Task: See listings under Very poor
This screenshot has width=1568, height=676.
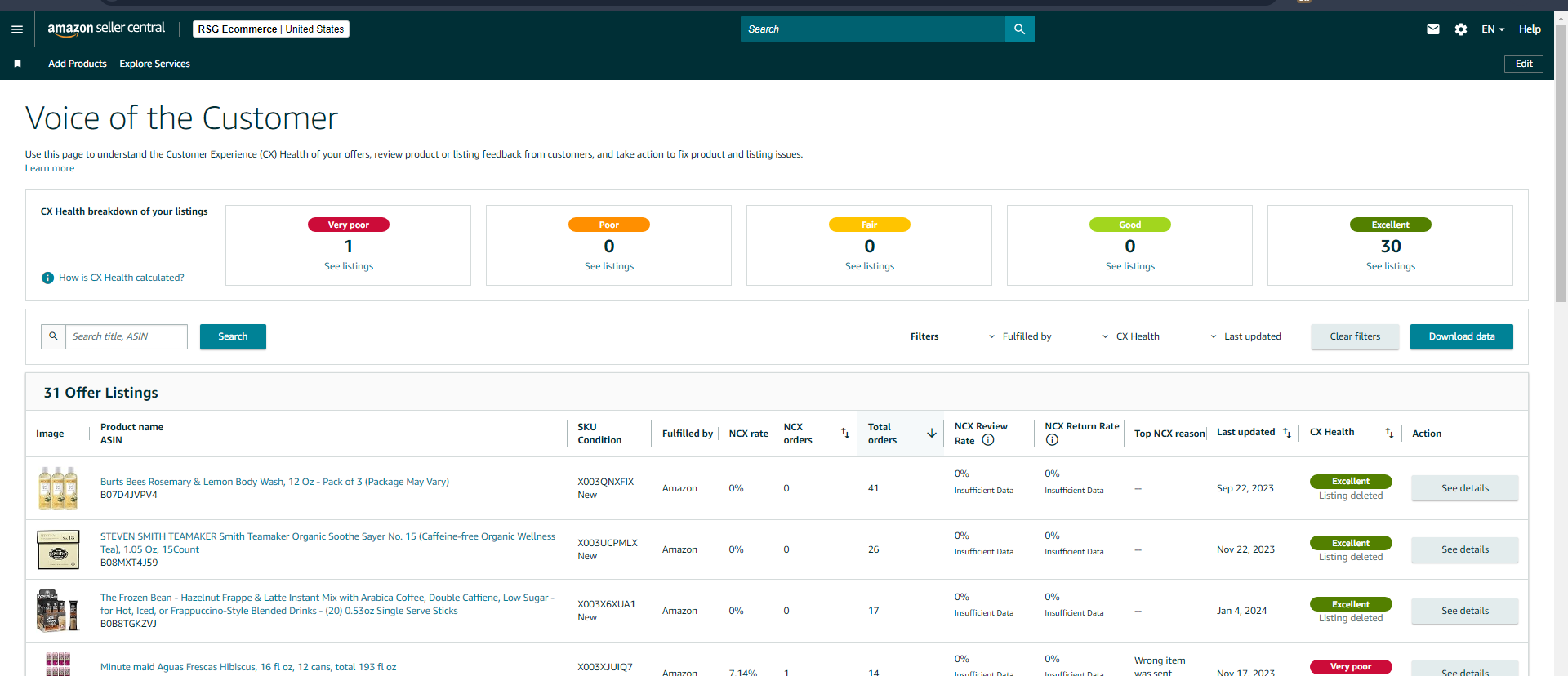Action: coord(349,266)
